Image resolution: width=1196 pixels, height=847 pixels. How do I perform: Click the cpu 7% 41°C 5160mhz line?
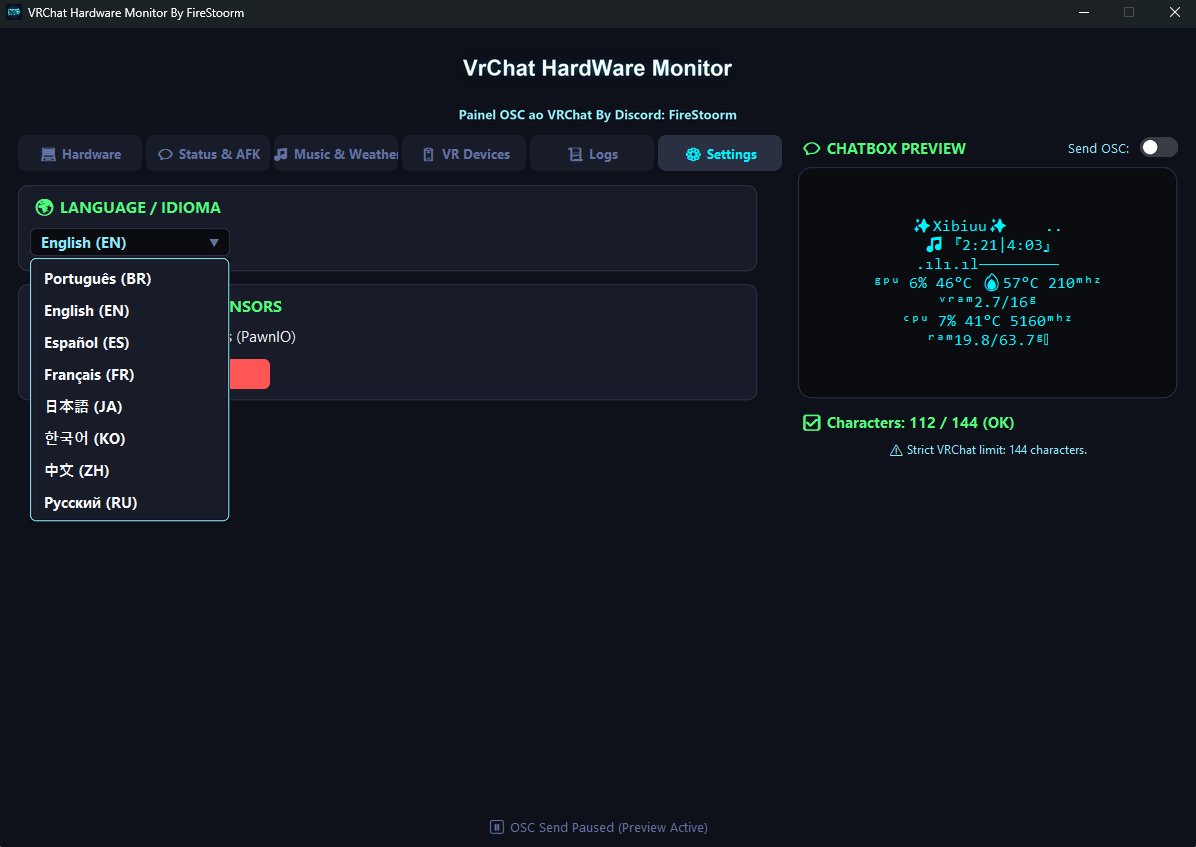pyautogui.click(x=987, y=320)
